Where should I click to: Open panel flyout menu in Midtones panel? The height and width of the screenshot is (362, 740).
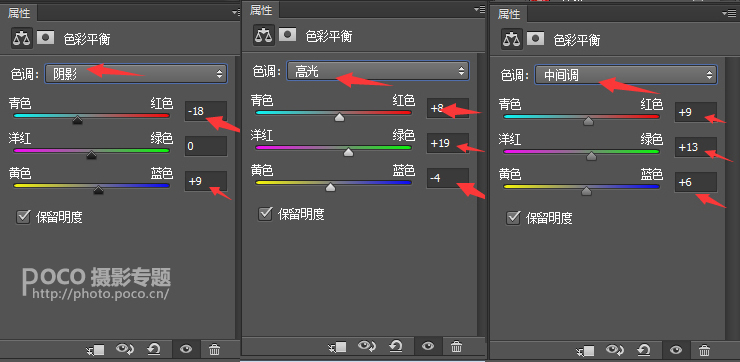point(728,13)
